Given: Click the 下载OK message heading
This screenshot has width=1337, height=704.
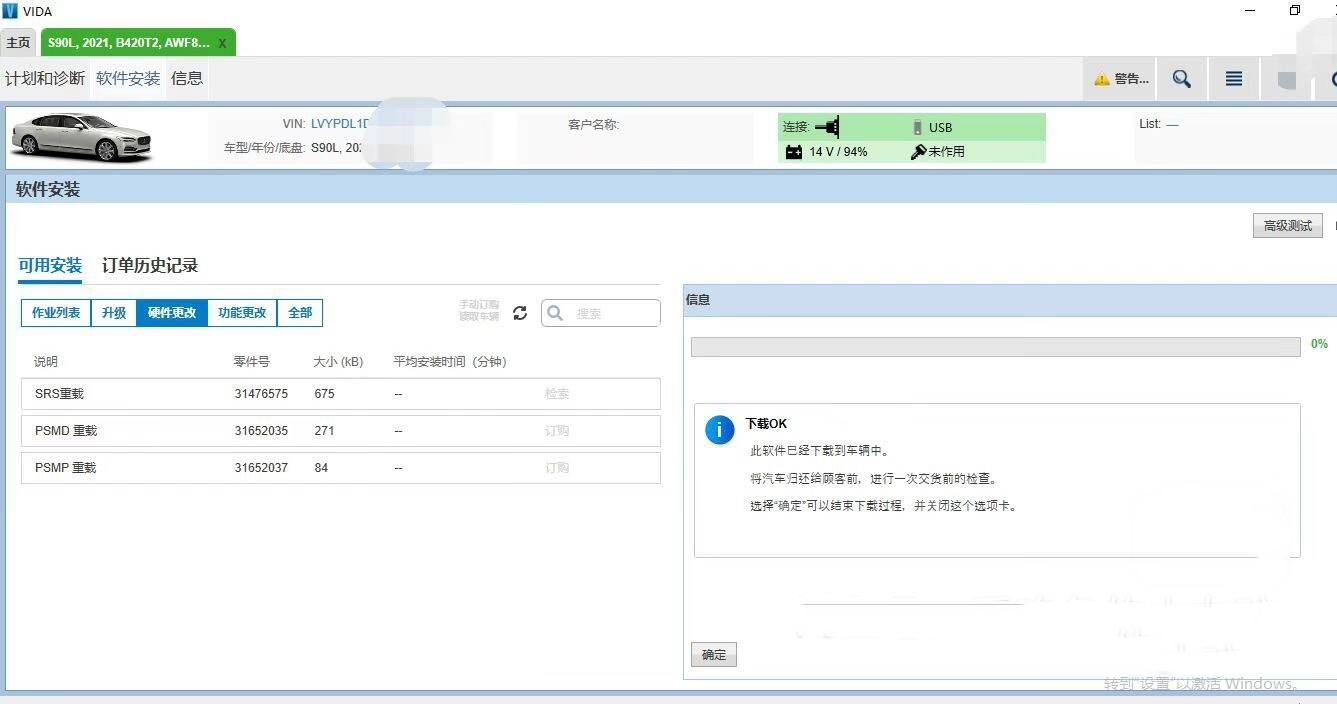Looking at the screenshot, I should click(x=766, y=424).
